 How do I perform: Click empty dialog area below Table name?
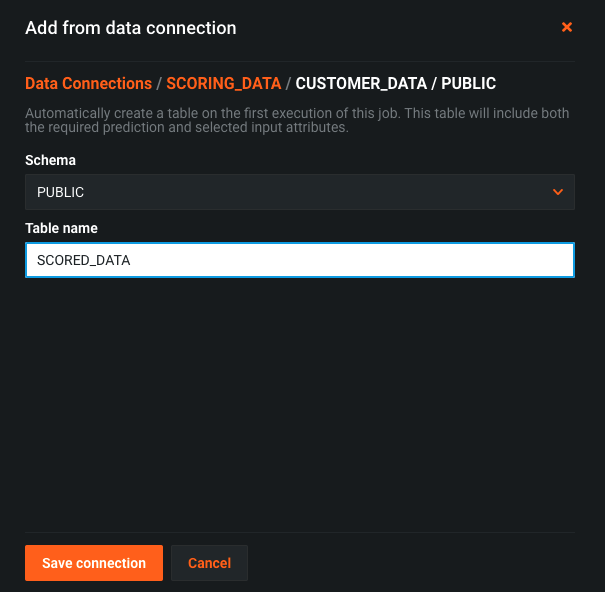[300, 401]
